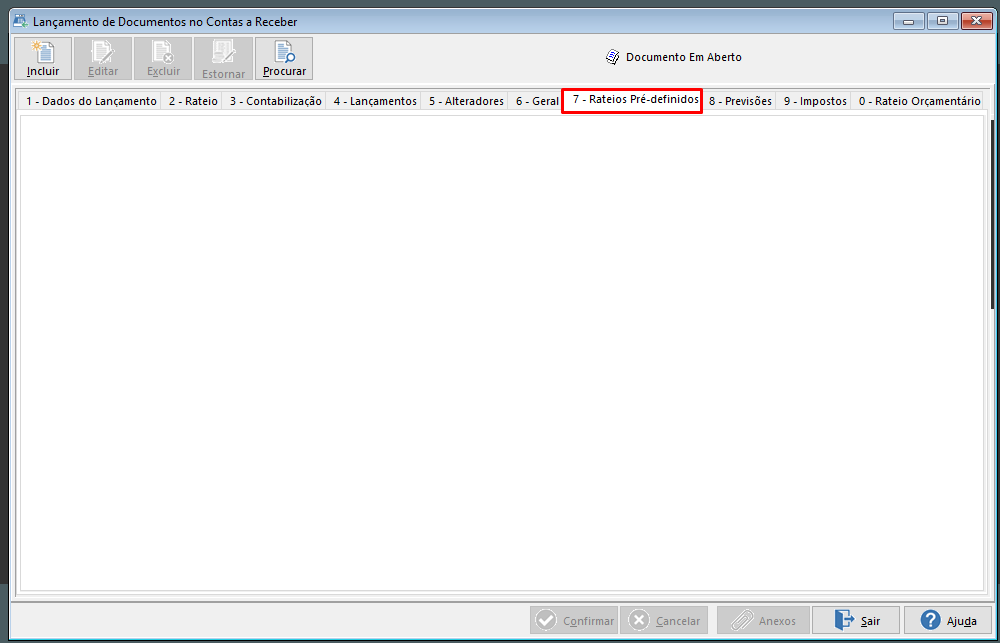This screenshot has height=643, width=1000.
Task: Go to the 4 - Lançamentos tab
Action: click(x=375, y=101)
